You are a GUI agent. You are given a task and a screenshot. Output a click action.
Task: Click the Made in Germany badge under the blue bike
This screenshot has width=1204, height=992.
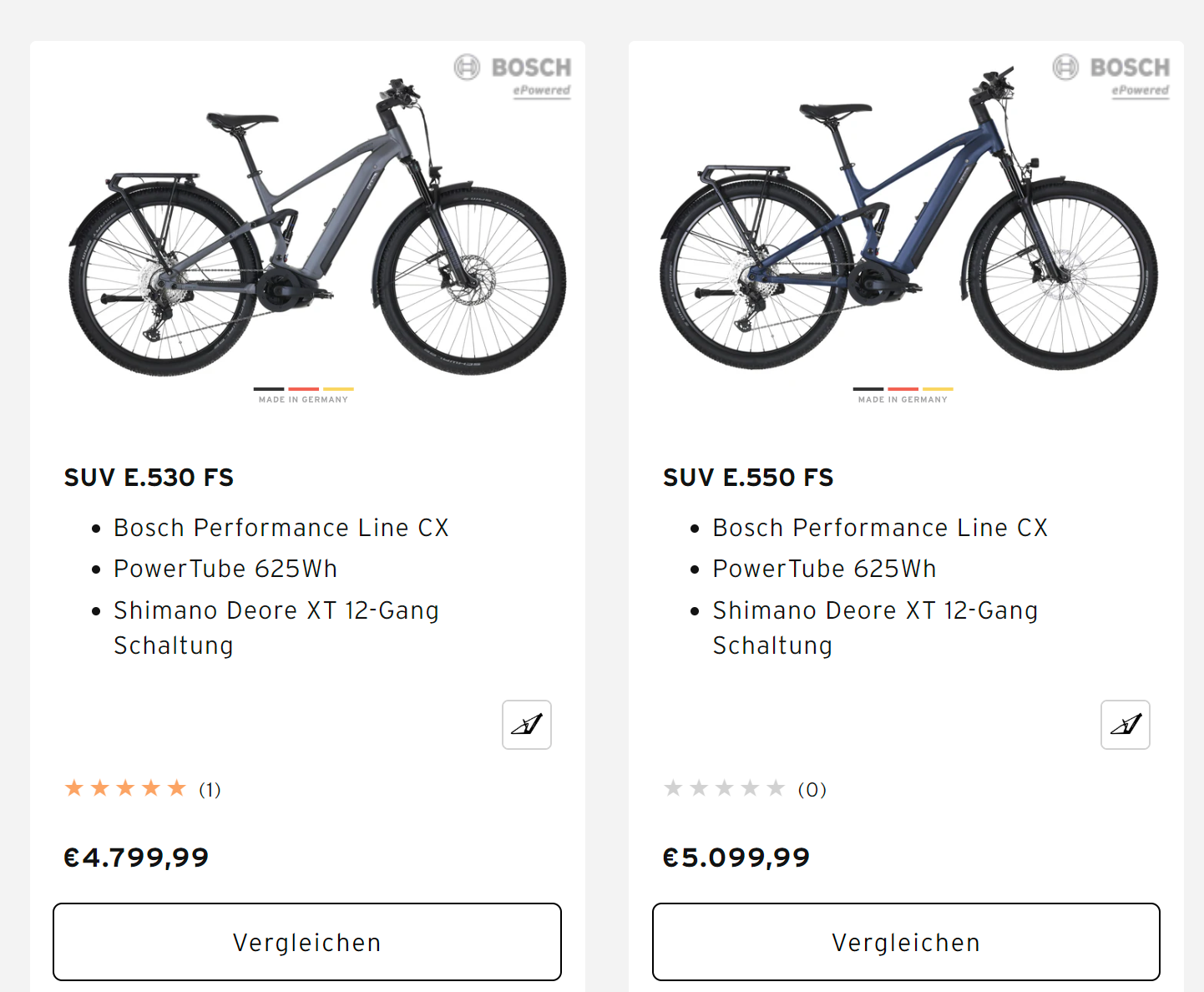click(x=903, y=395)
